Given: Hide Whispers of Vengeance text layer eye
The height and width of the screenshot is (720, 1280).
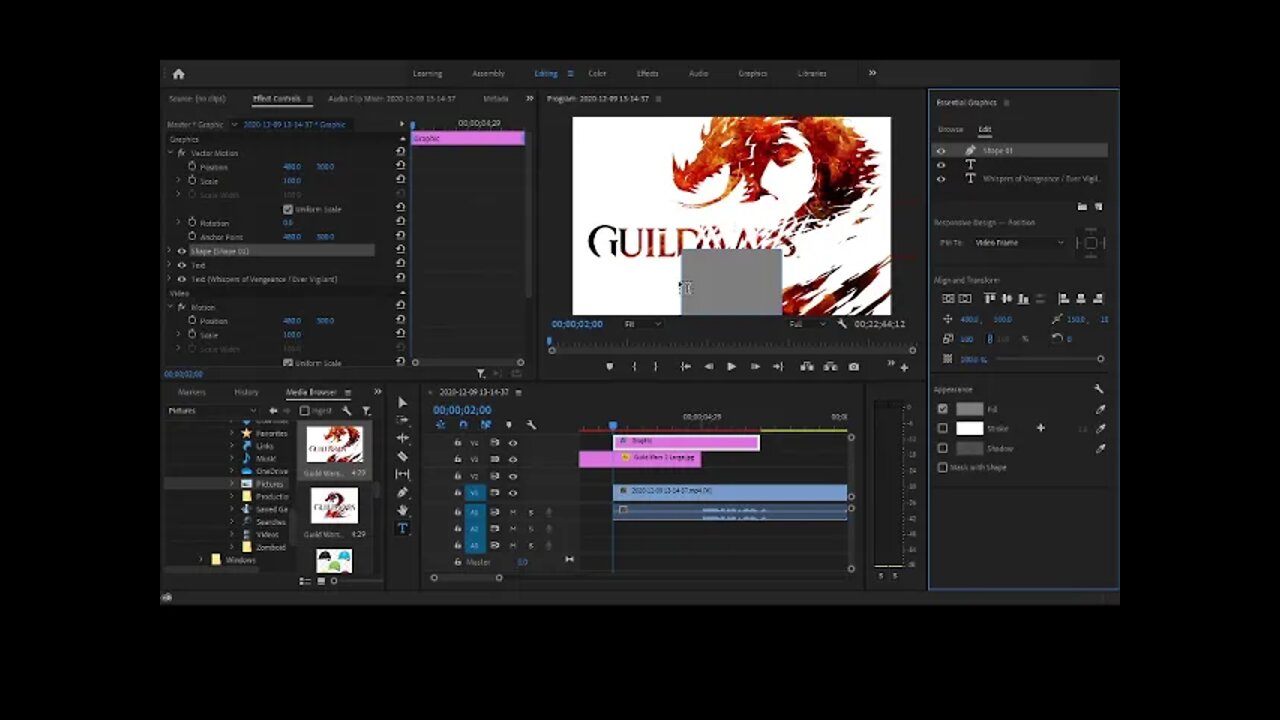Looking at the screenshot, I should [x=940, y=179].
